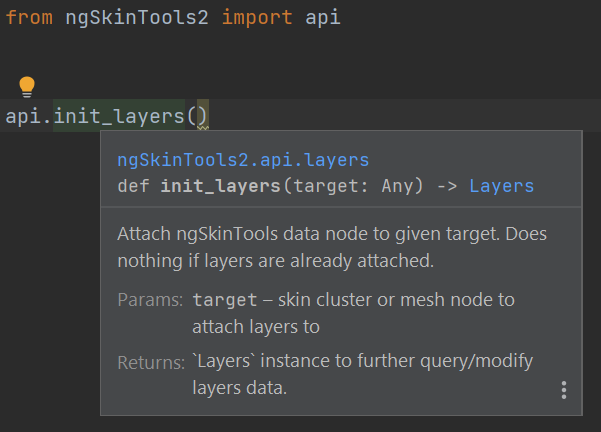Screen dimensions: 601x432
Task: Click the 'Params:' label in popup
Action: point(150,300)
